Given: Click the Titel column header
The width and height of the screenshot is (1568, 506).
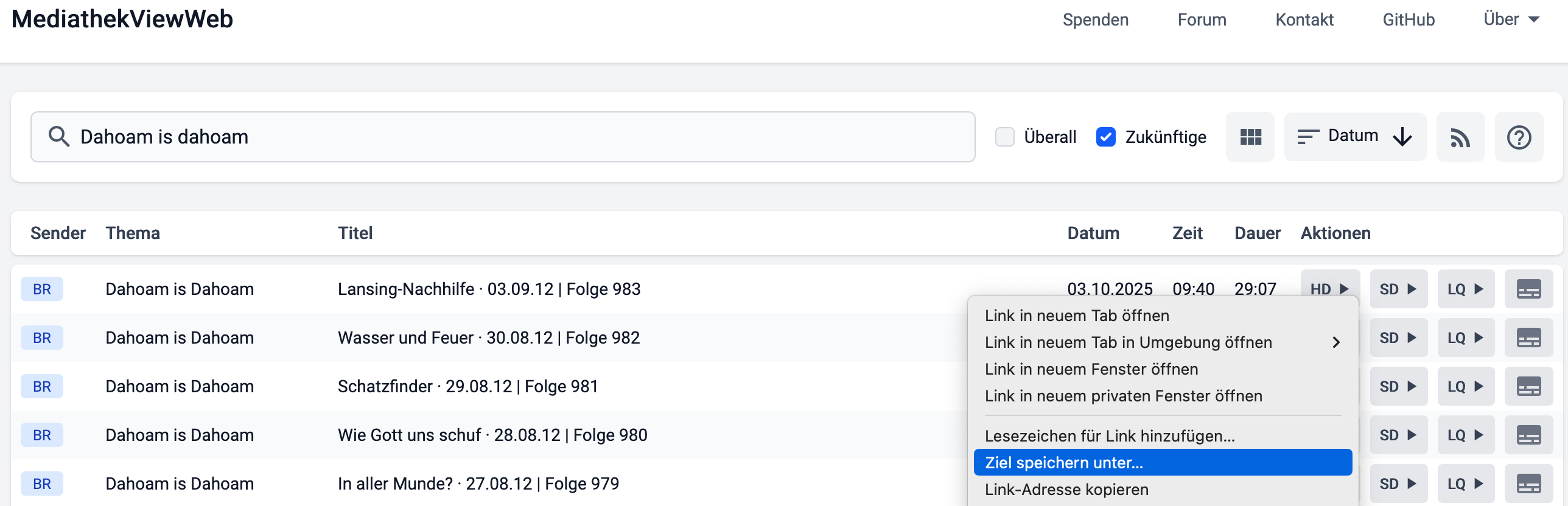Looking at the screenshot, I should click(x=355, y=233).
